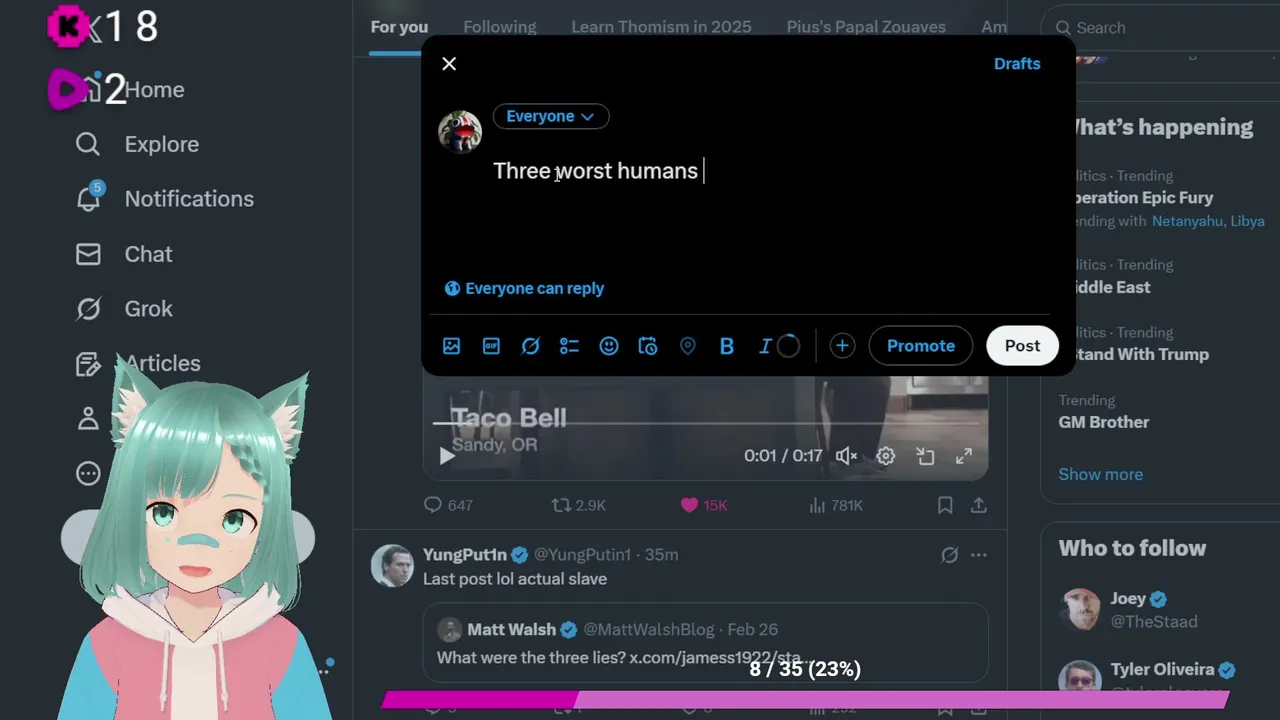Tag a location on the post
1280x720 pixels.
click(x=687, y=346)
